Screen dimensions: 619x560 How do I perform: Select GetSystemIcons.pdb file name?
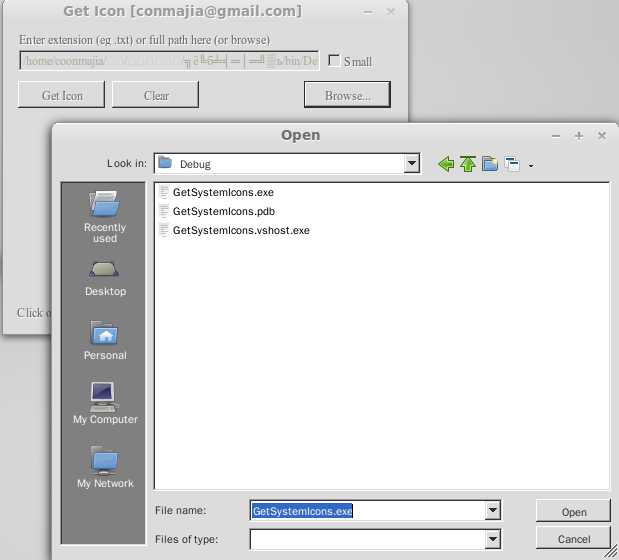click(x=224, y=211)
